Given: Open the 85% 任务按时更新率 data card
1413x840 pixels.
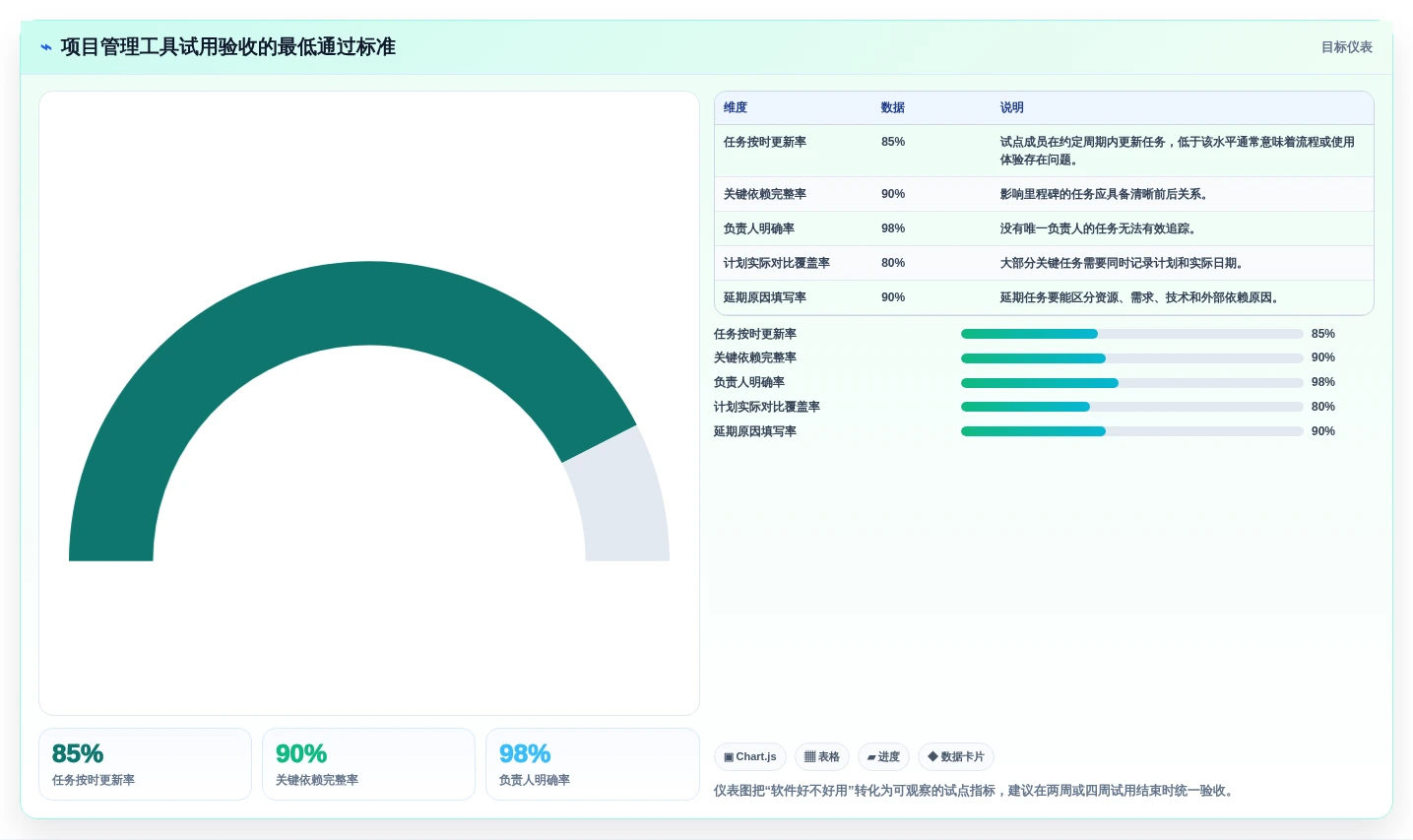Looking at the screenshot, I should point(145,764).
